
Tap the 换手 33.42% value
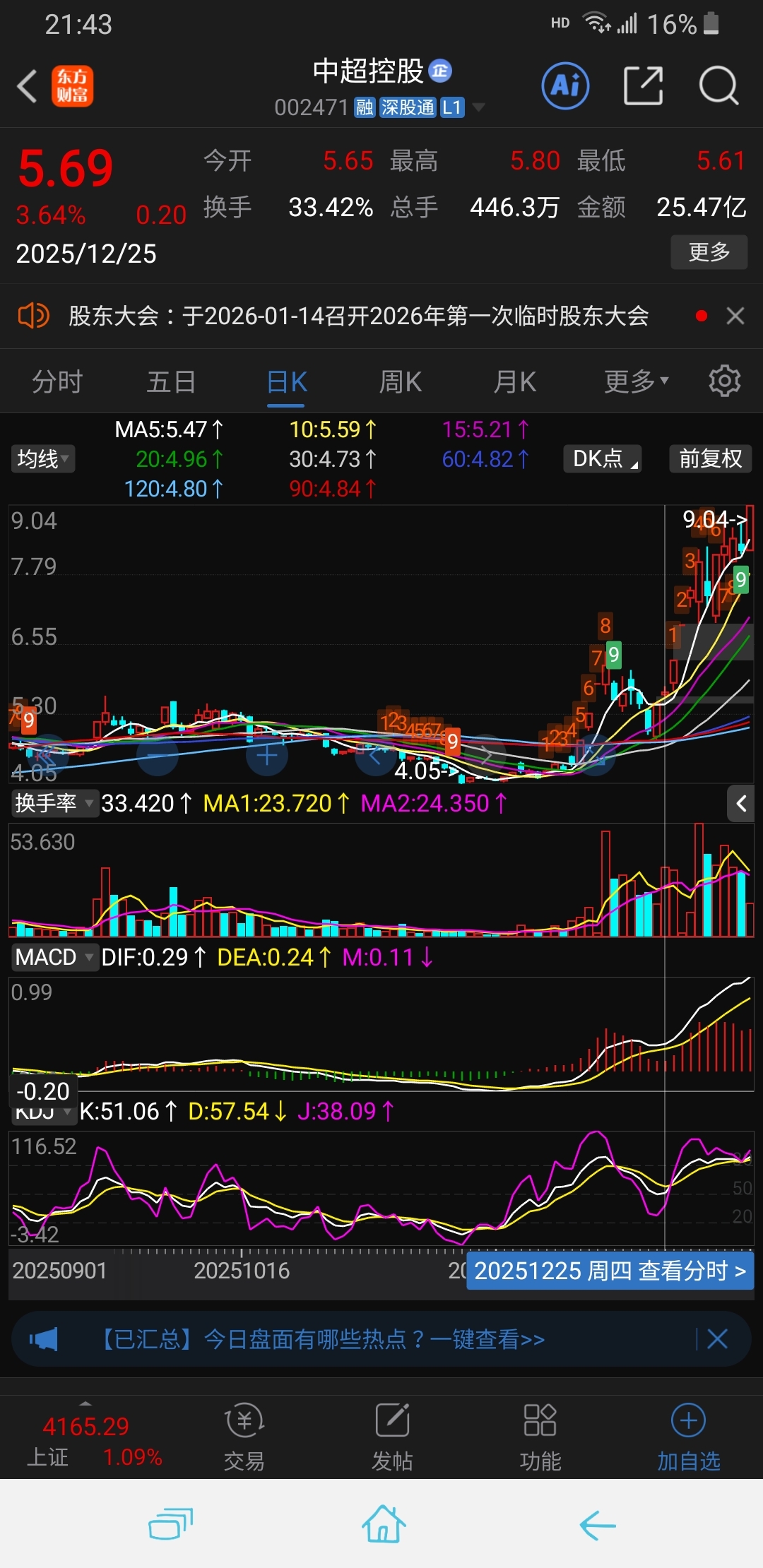click(x=331, y=207)
